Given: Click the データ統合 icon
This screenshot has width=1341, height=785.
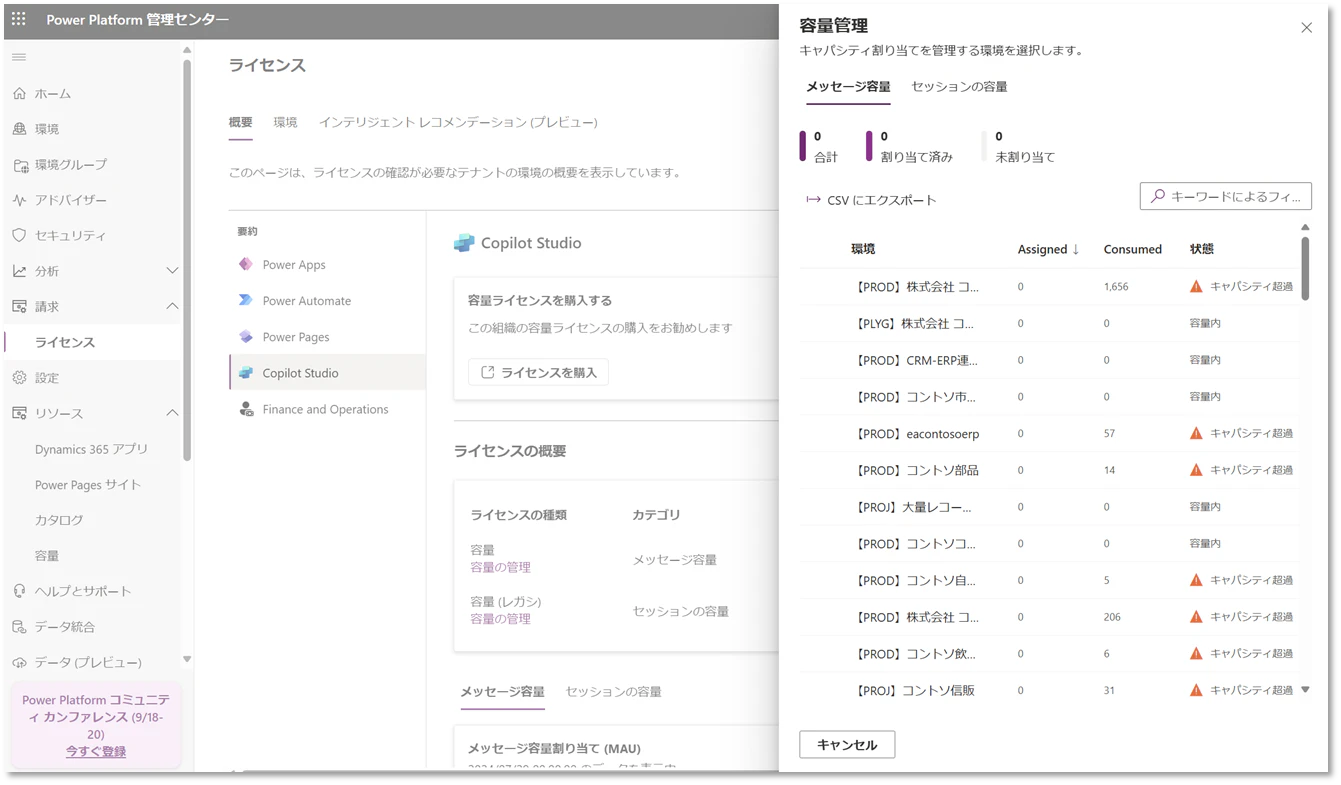Looking at the screenshot, I should tap(19, 627).
